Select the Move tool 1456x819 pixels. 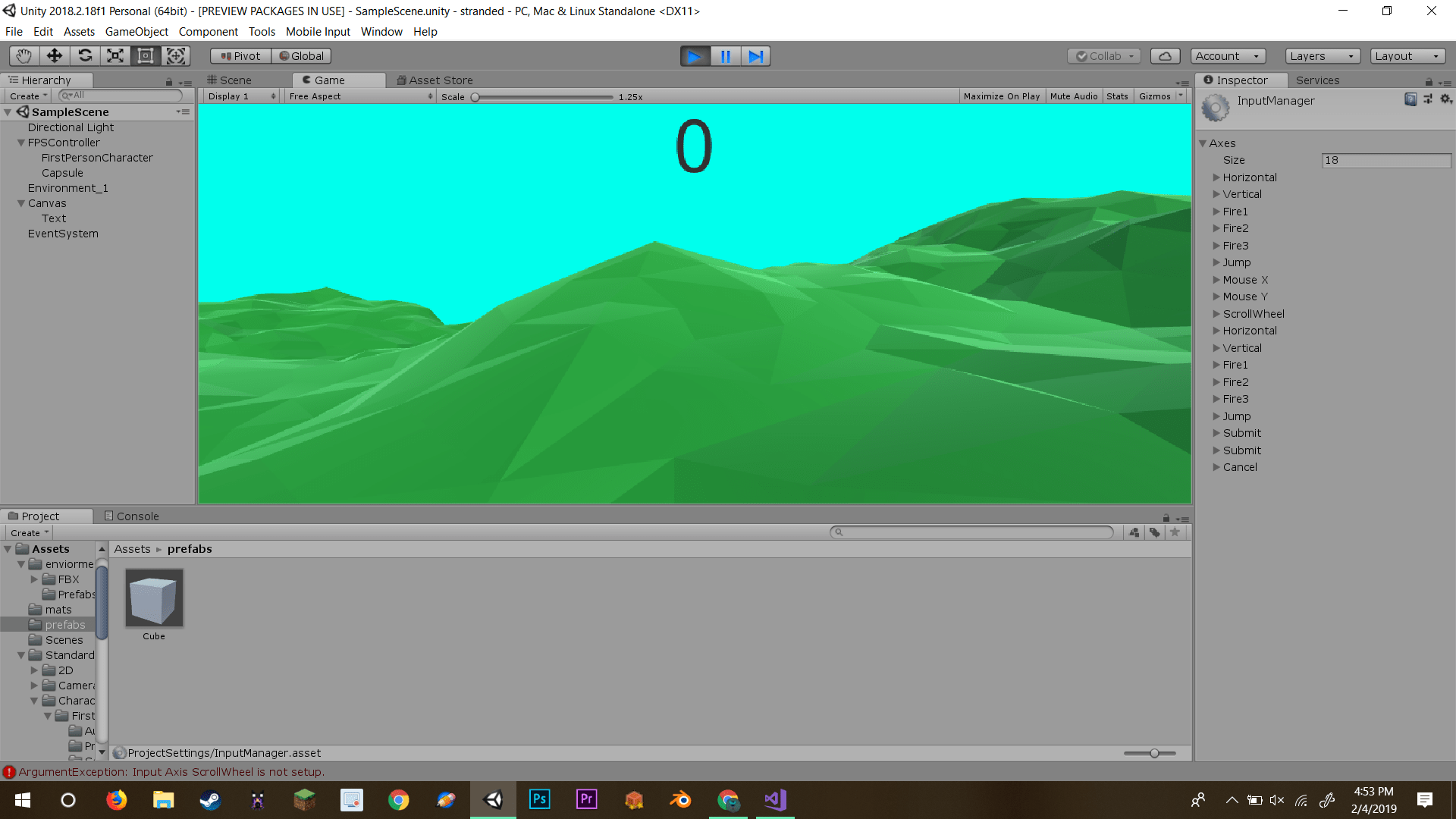54,55
